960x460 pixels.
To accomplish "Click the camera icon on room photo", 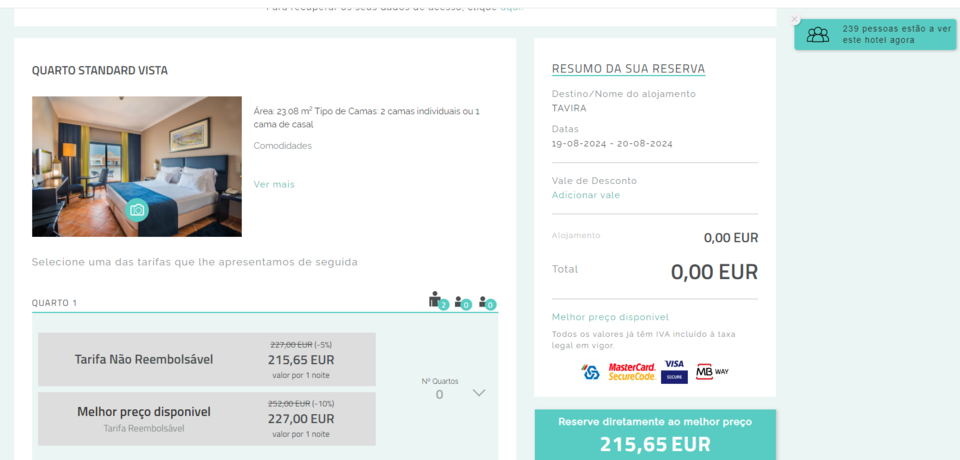I will (x=137, y=210).
